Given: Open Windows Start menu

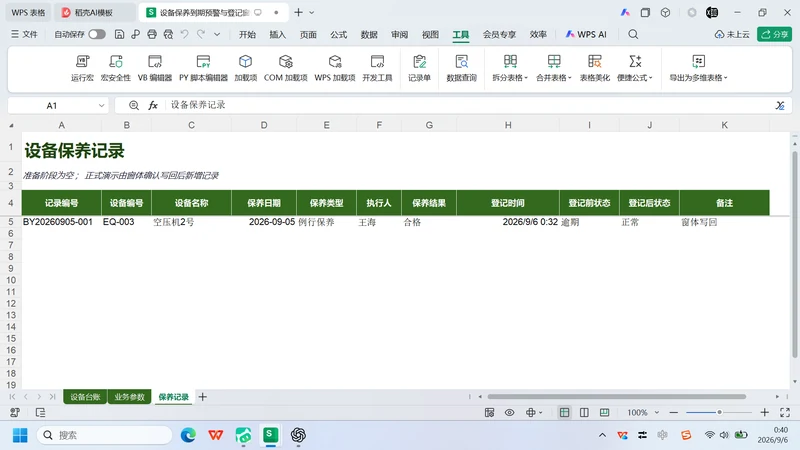Looking at the screenshot, I should tap(20, 435).
